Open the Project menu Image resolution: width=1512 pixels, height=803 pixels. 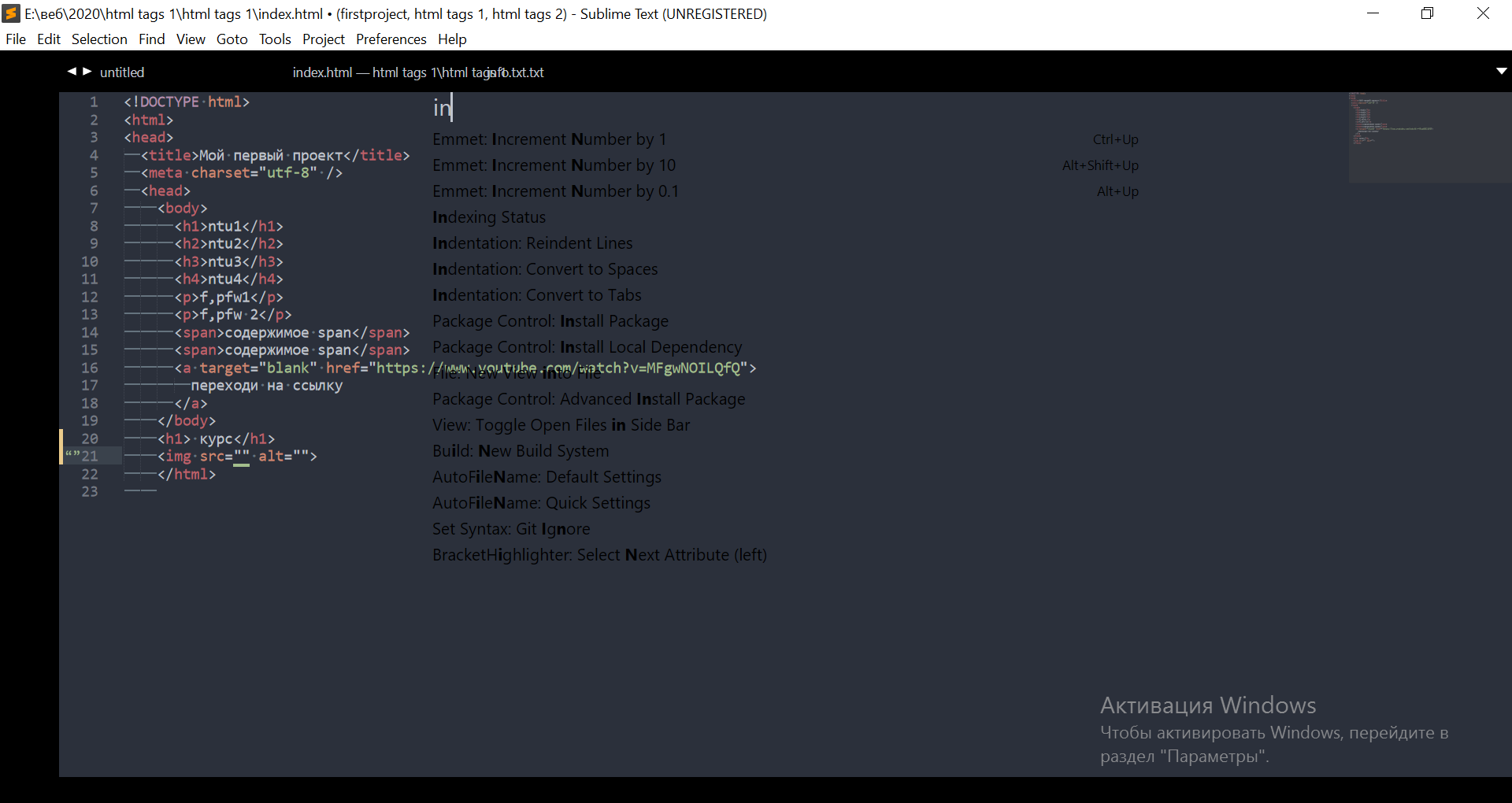click(x=324, y=39)
